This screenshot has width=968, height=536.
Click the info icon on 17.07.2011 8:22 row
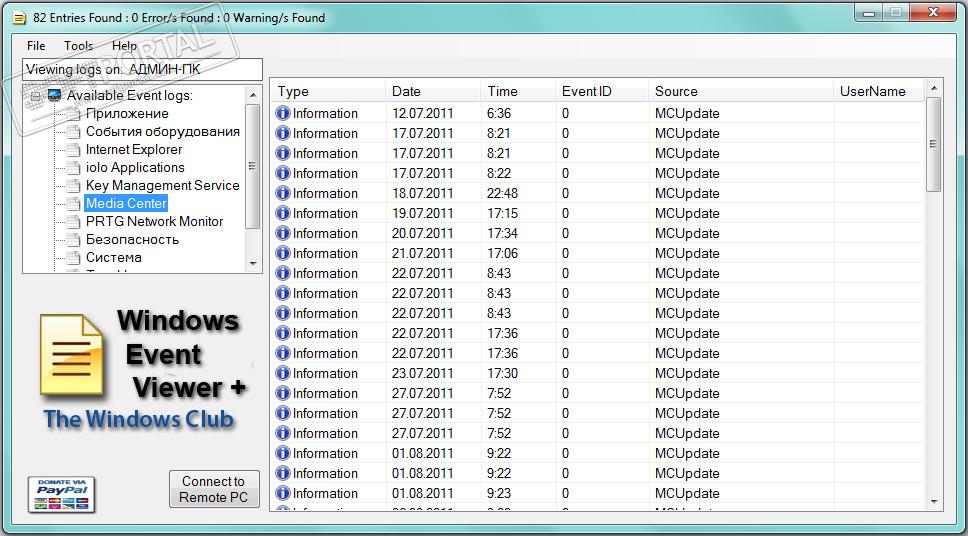click(x=283, y=174)
